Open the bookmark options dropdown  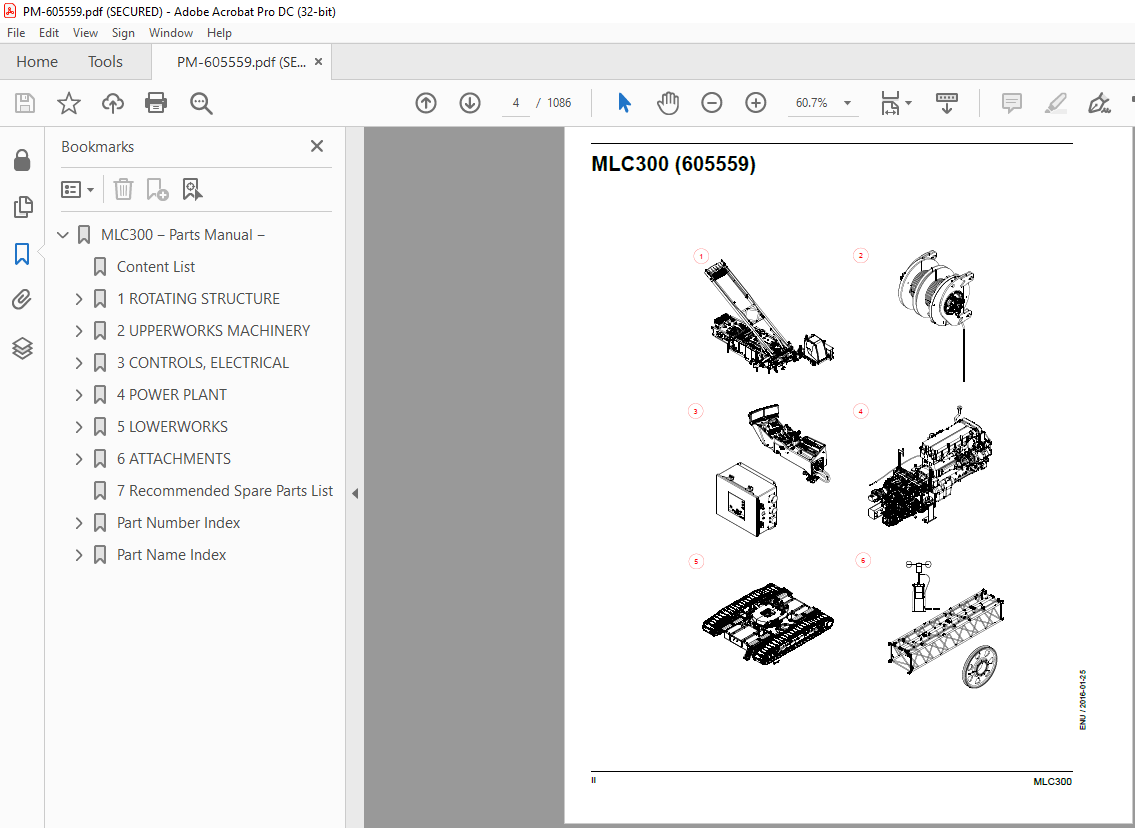tap(77, 190)
